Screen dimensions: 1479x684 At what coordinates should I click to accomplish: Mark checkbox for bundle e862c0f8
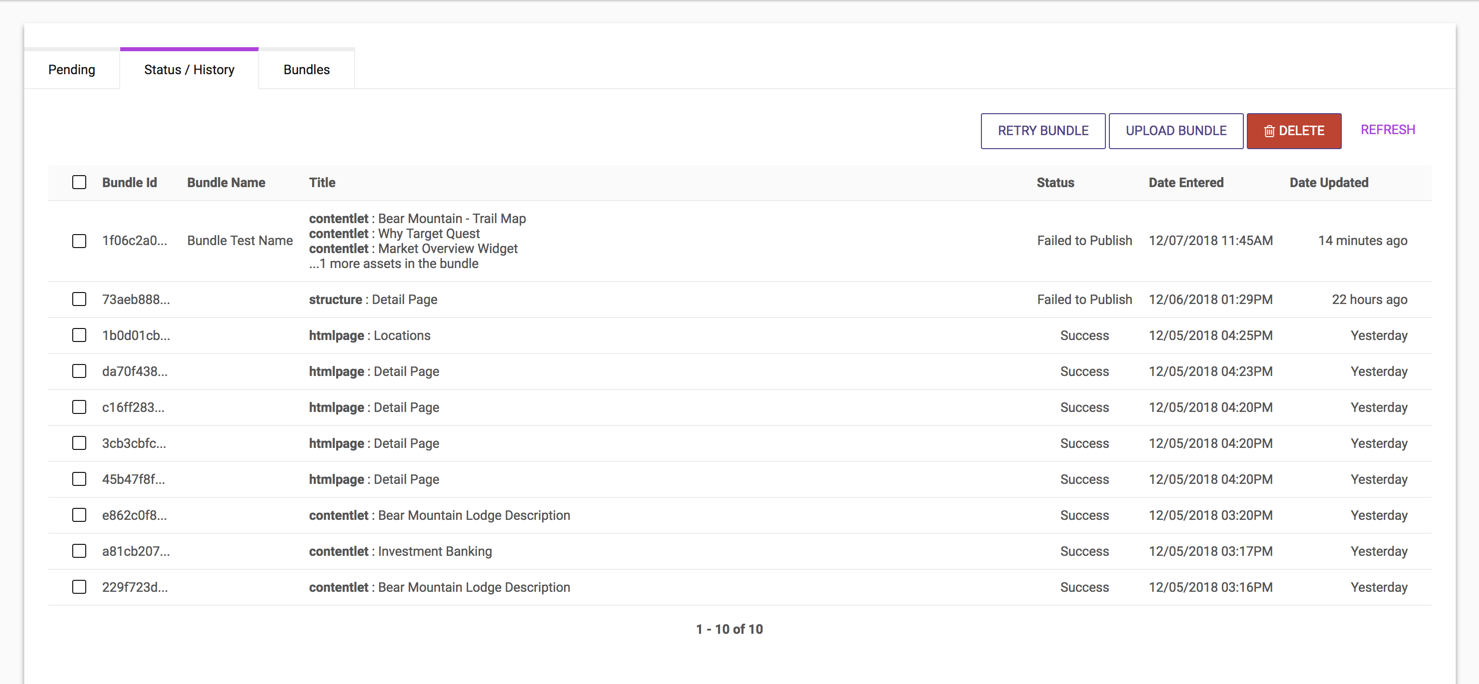tap(79, 515)
